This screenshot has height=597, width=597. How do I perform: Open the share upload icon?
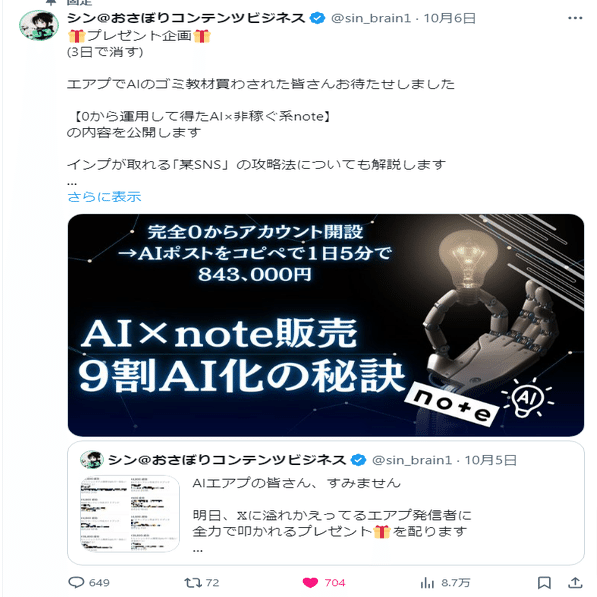coord(575,582)
